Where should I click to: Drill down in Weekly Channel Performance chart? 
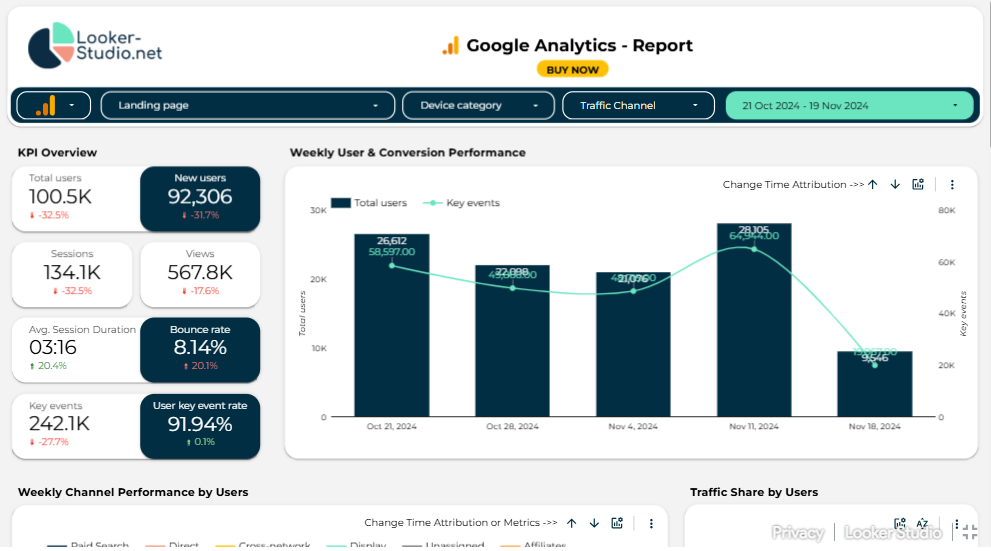pos(594,523)
